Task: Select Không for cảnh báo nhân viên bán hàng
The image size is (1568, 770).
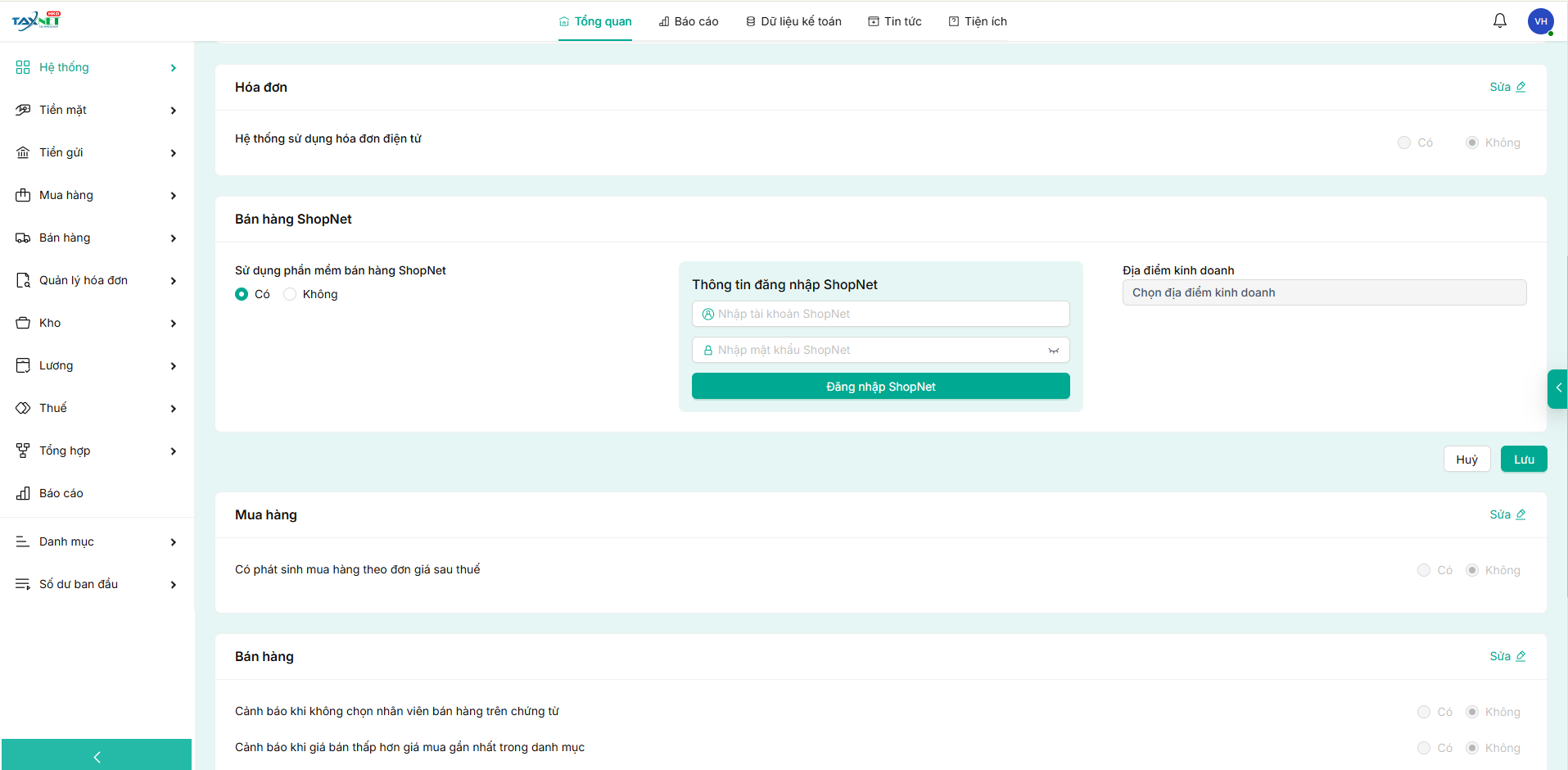Action: 1472,712
